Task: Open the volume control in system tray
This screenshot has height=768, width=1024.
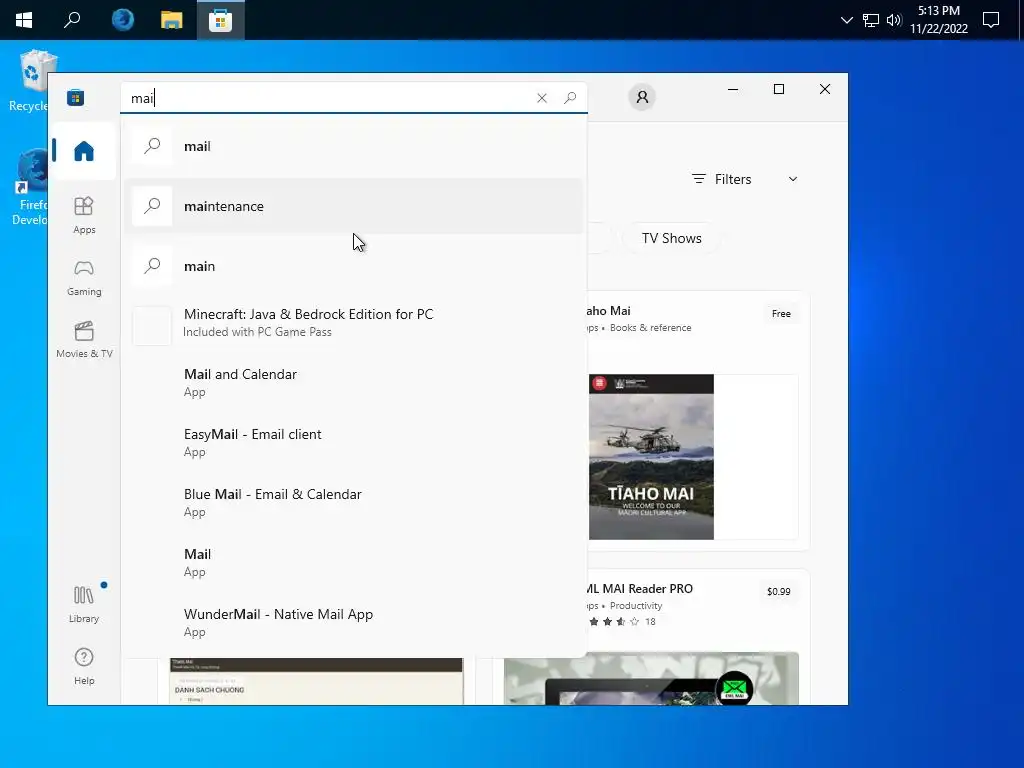Action: (894, 20)
